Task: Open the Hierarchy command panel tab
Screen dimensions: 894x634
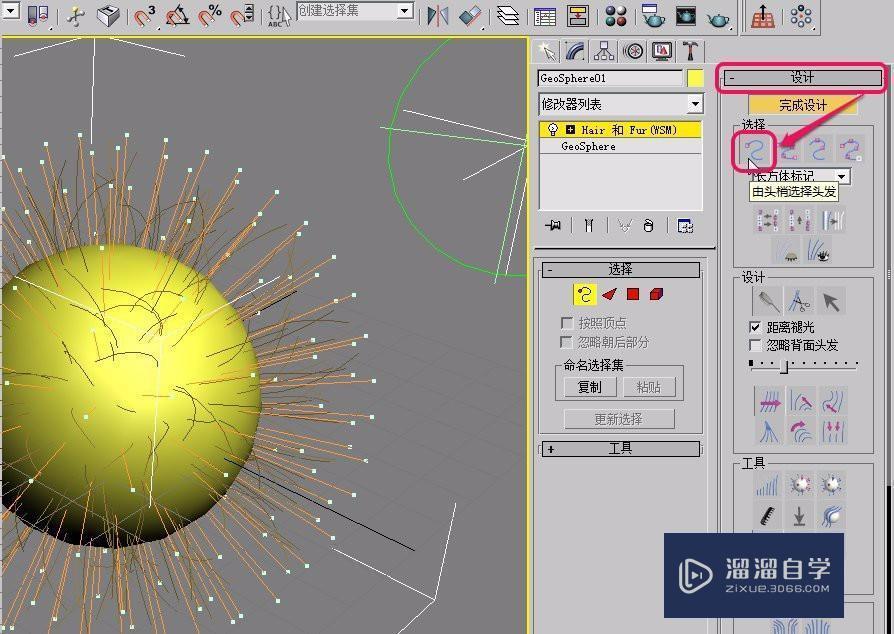Action: point(604,51)
